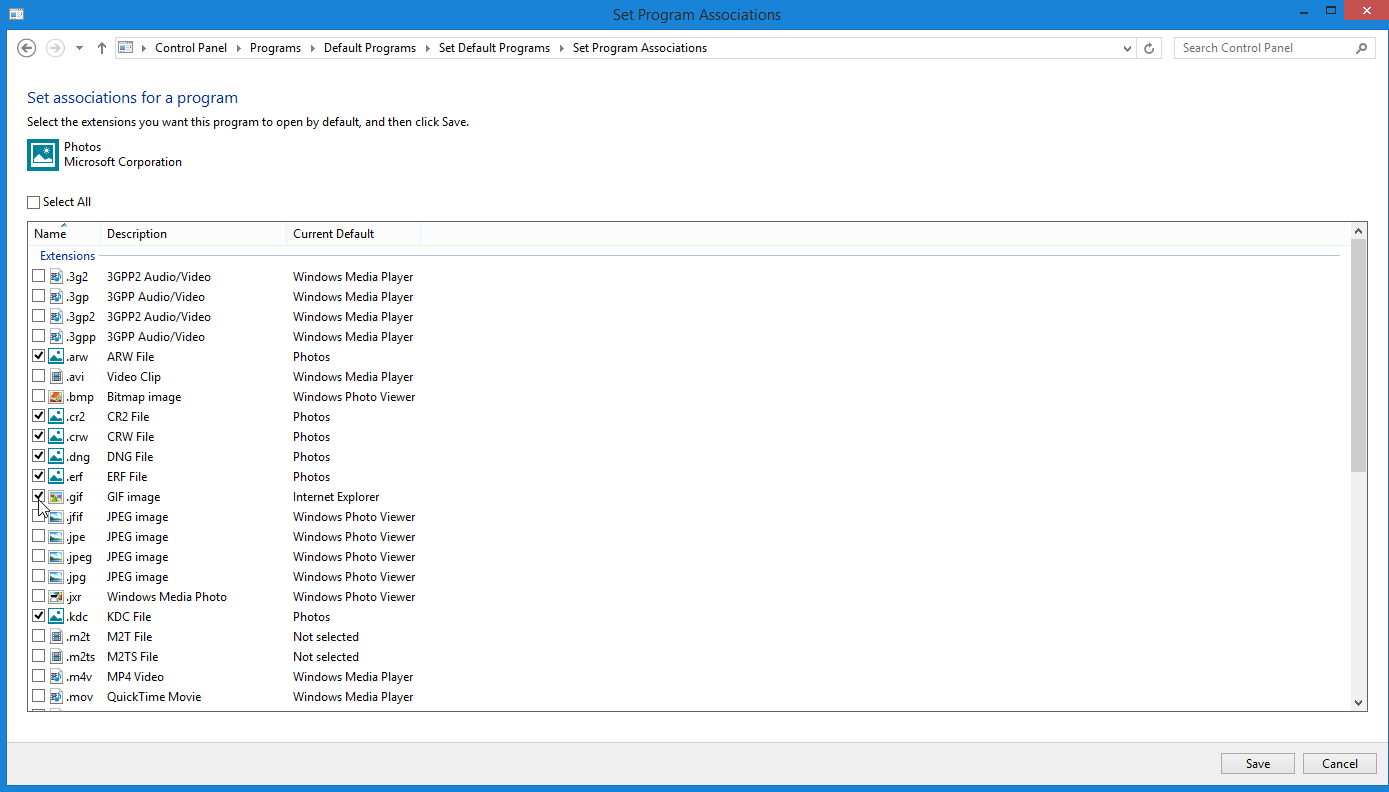Sort by the Description column header
1389x792 pixels.
tap(193, 234)
